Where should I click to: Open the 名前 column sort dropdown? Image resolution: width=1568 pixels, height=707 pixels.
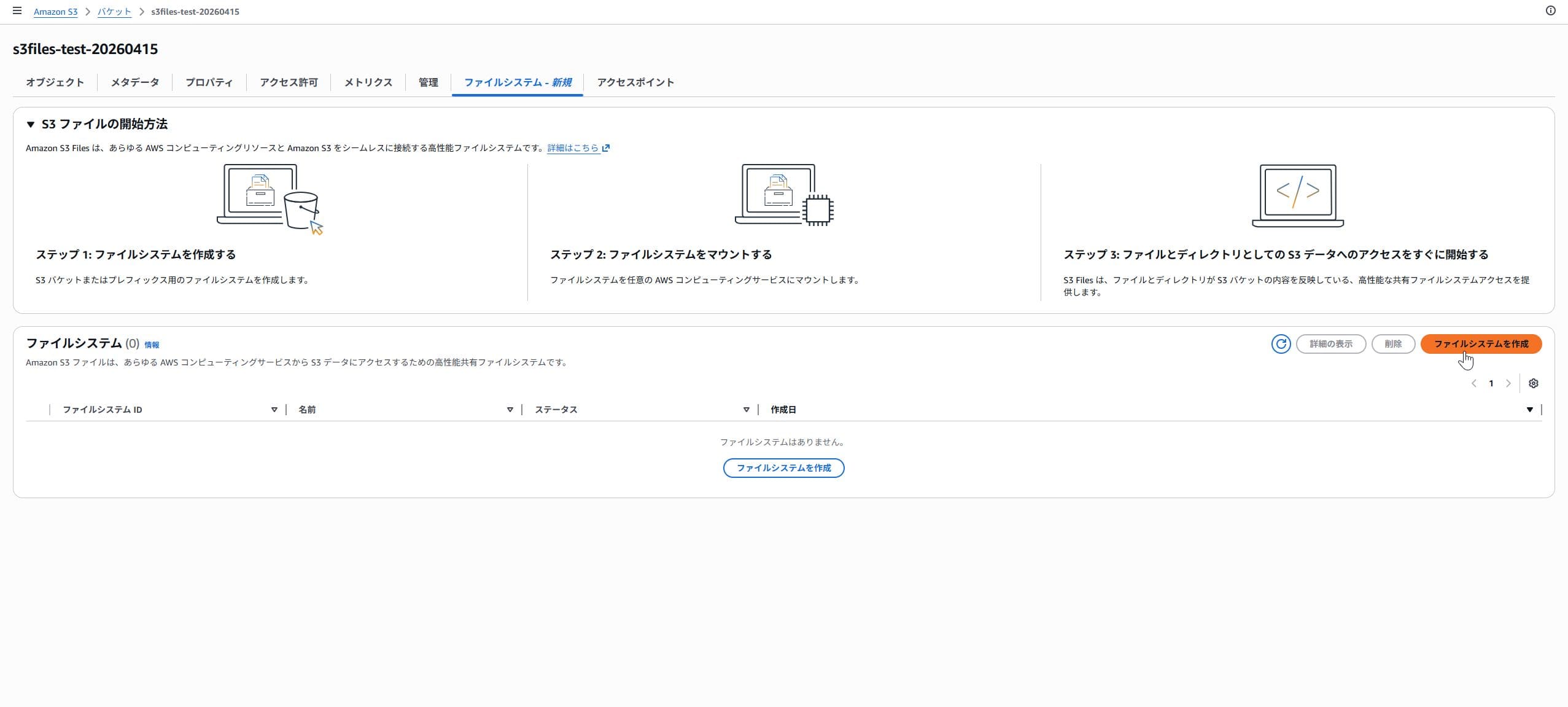(510, 409)
